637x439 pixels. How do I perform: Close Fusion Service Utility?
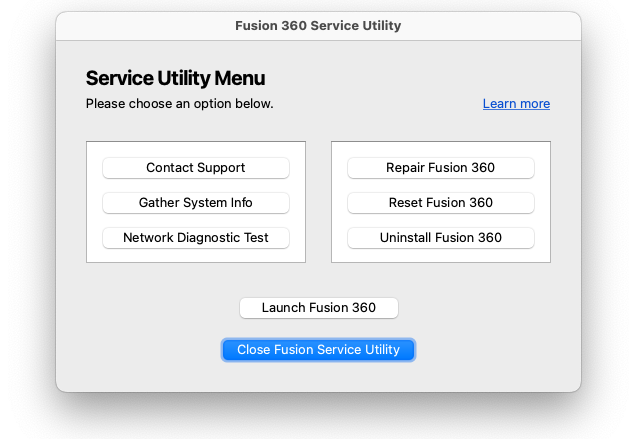pos(318,350)
